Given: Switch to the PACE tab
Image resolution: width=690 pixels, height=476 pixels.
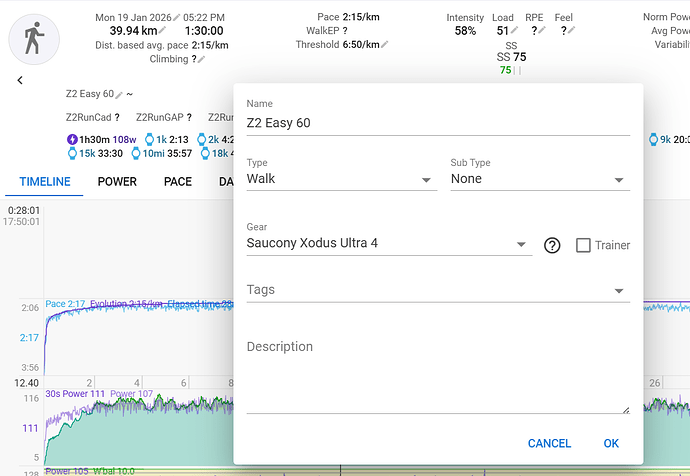Looking at the screenshot, I should pyautogui.click(x=178, y=182).
